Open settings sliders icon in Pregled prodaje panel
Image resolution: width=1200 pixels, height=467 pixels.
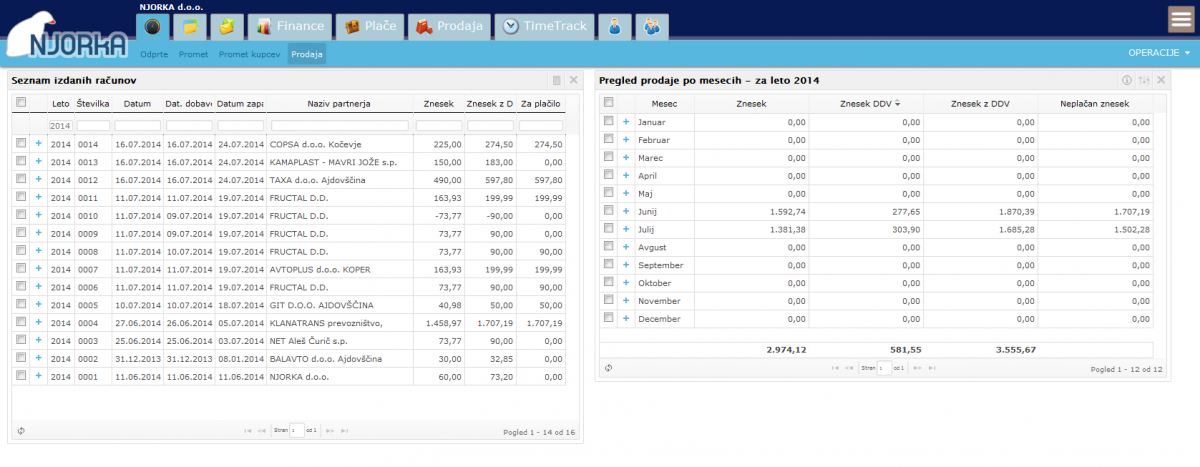click(x=1144, y=80)
